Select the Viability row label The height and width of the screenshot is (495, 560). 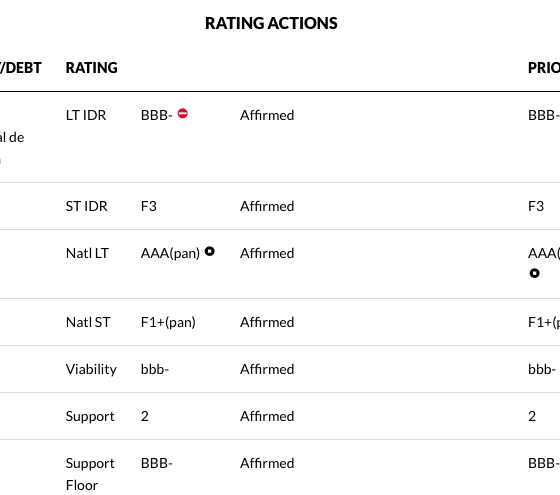(x=91, y=369)
